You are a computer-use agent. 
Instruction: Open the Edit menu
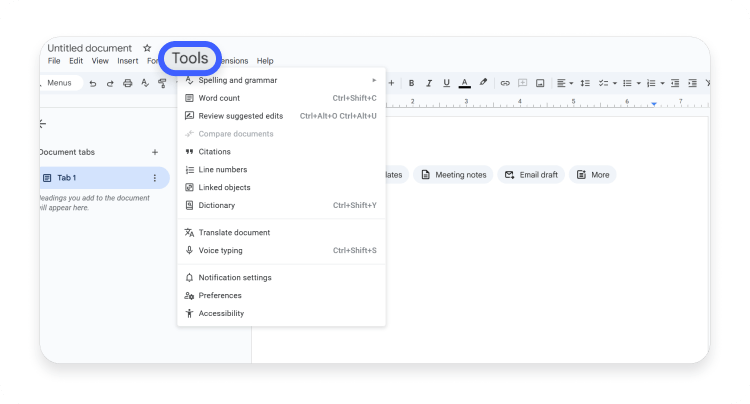tap(76, 61)
